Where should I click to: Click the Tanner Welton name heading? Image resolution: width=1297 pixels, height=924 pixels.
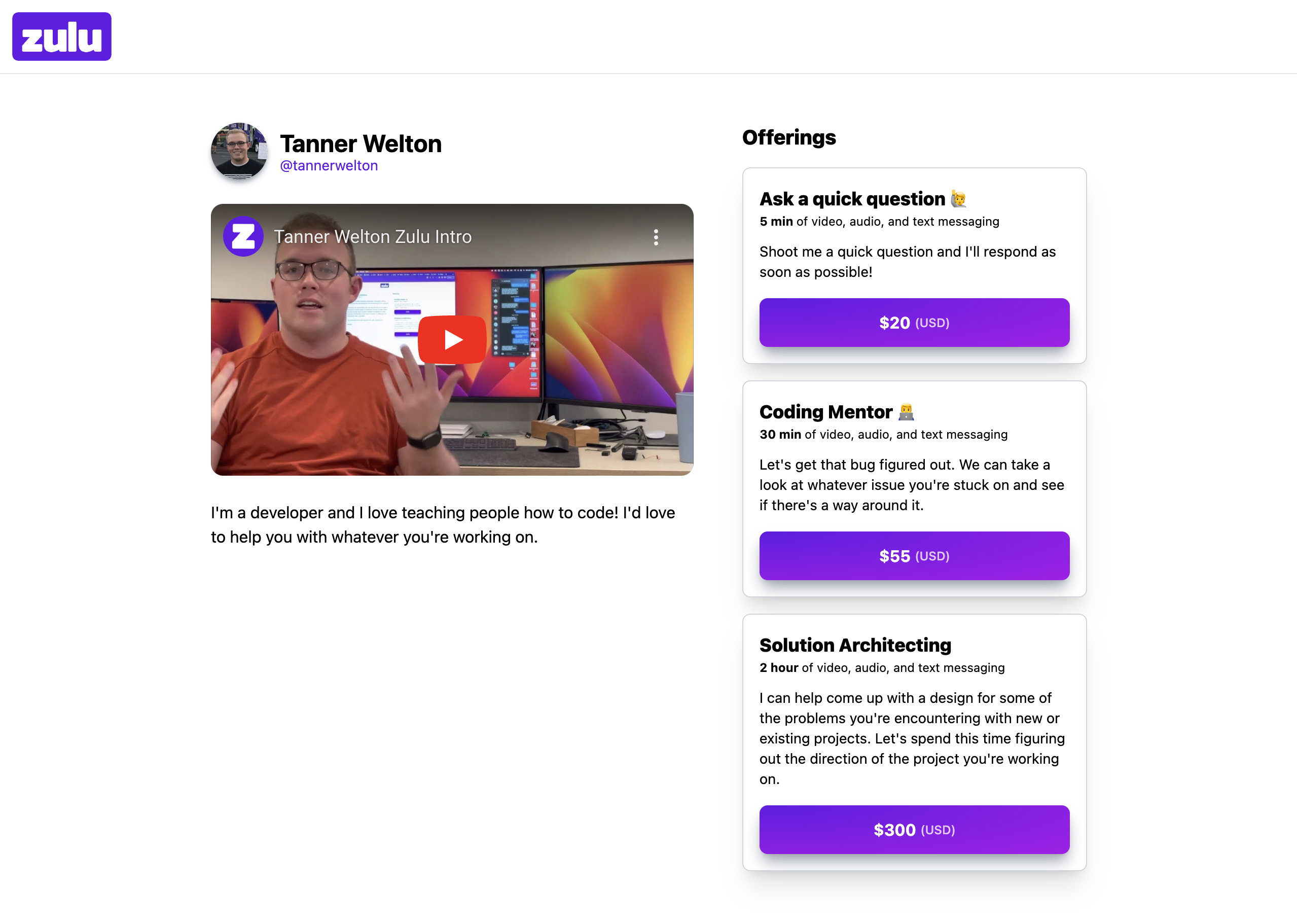click(x=361, y=144)
